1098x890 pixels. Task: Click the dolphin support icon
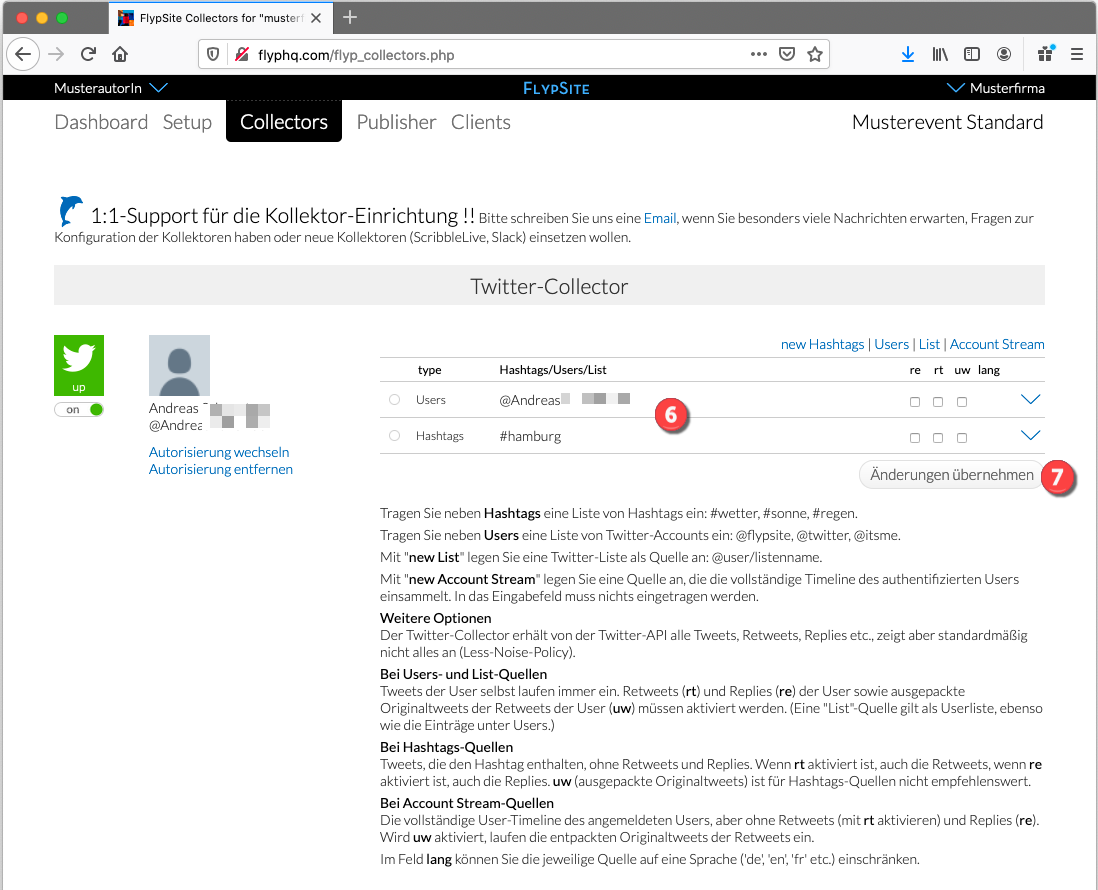[x=70, y=210]
